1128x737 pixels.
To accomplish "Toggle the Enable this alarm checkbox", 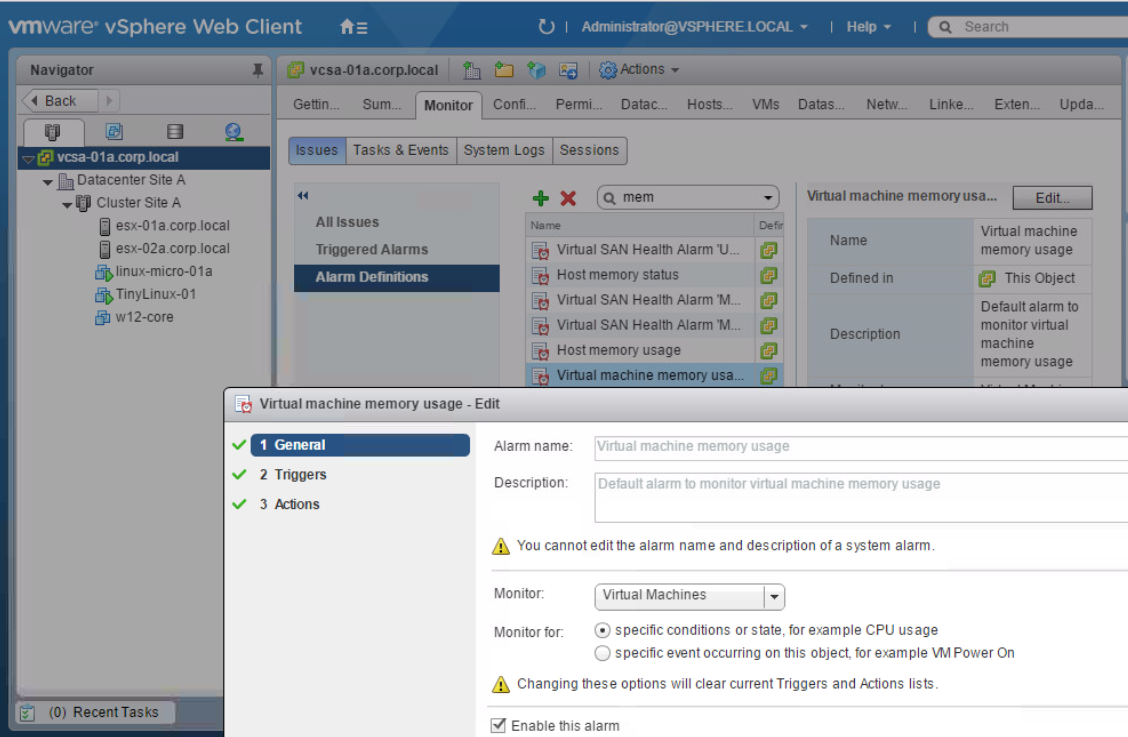I will [498, 725].
